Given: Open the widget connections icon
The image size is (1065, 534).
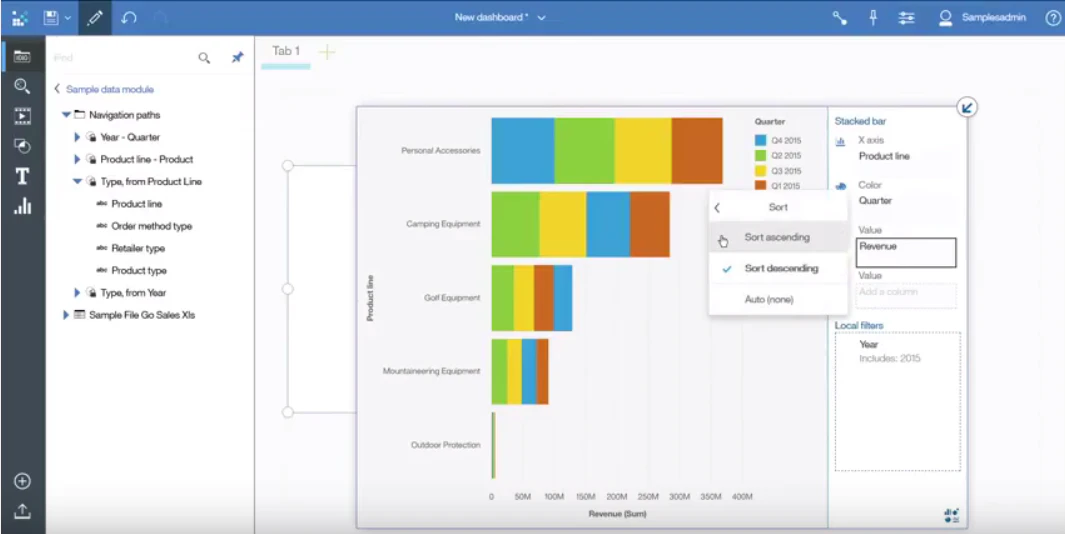Looking at the screenshot, I should pos(840,18).
